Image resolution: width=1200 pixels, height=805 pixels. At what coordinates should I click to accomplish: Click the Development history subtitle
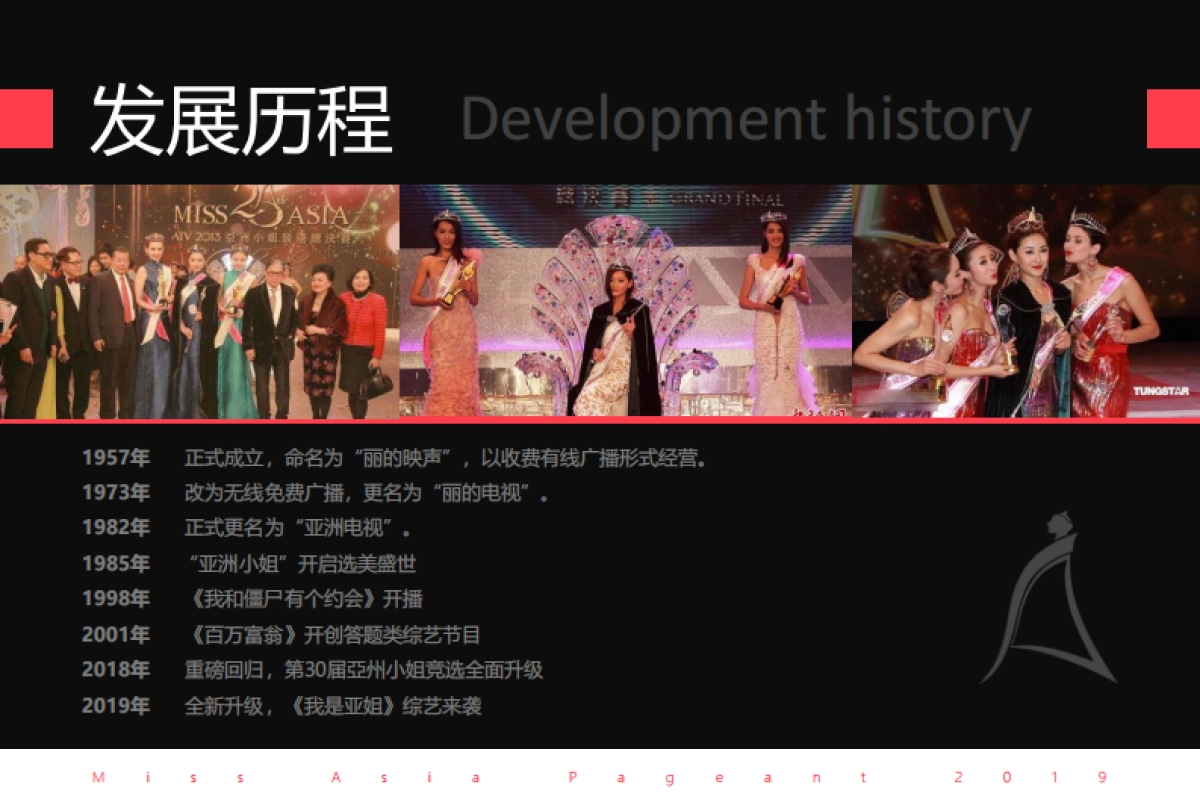coord(745,120)
